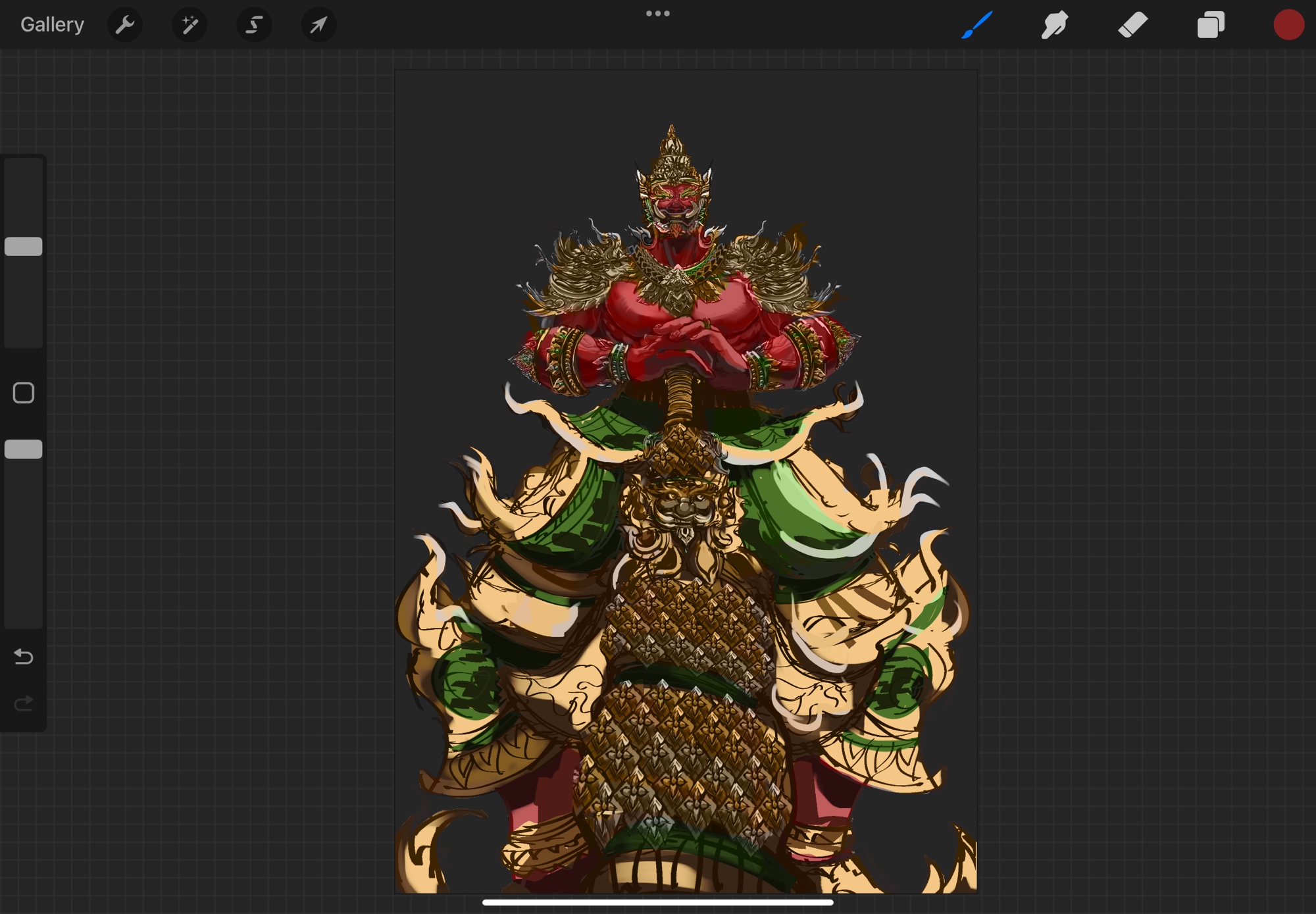Click the brush opacity slider handle
The height and width of the screenshot is (914, 1316).
pos(24,449)
